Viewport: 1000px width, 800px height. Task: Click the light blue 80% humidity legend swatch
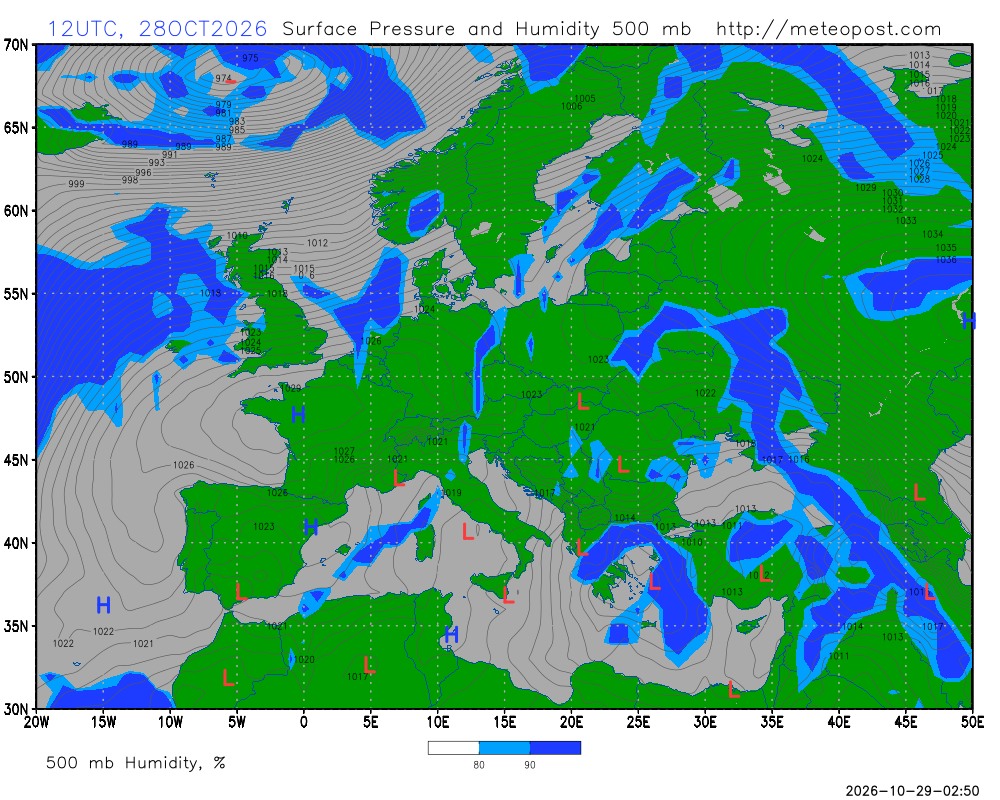point(504,748)
